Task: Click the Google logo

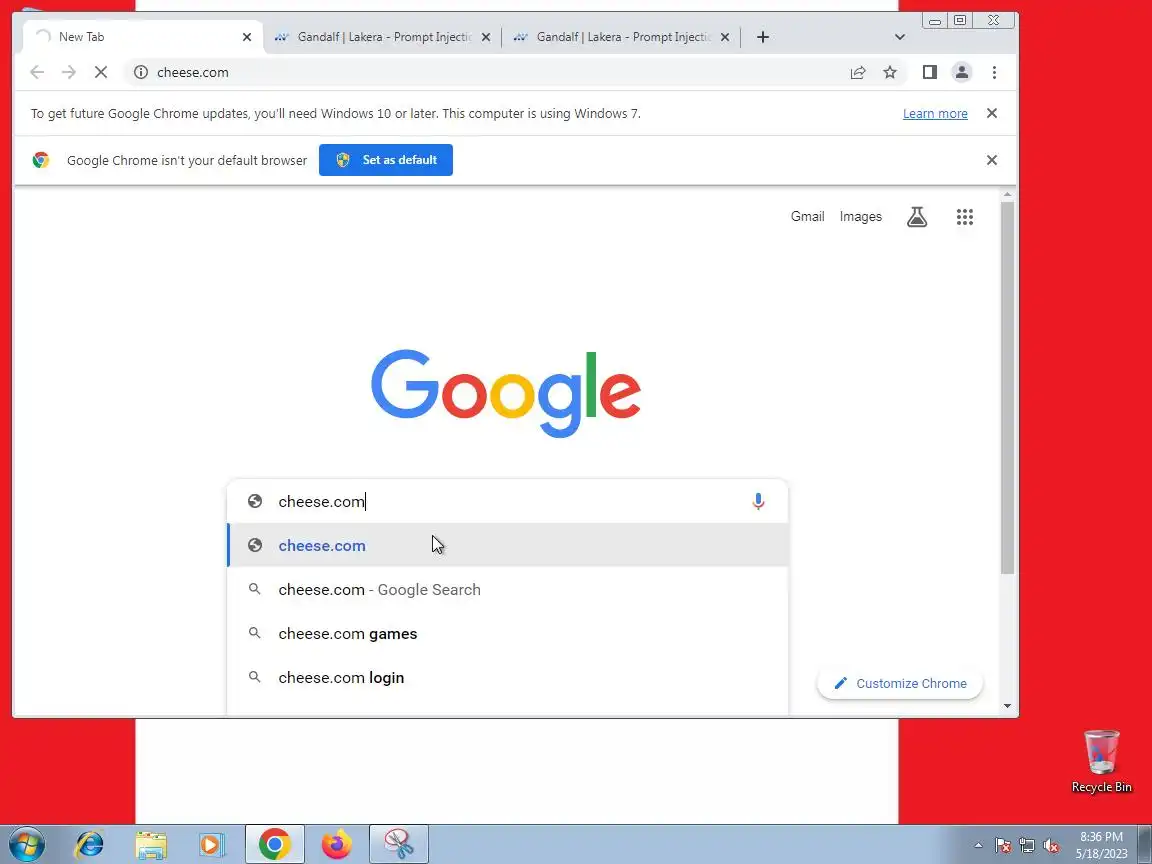Action: 506,393
